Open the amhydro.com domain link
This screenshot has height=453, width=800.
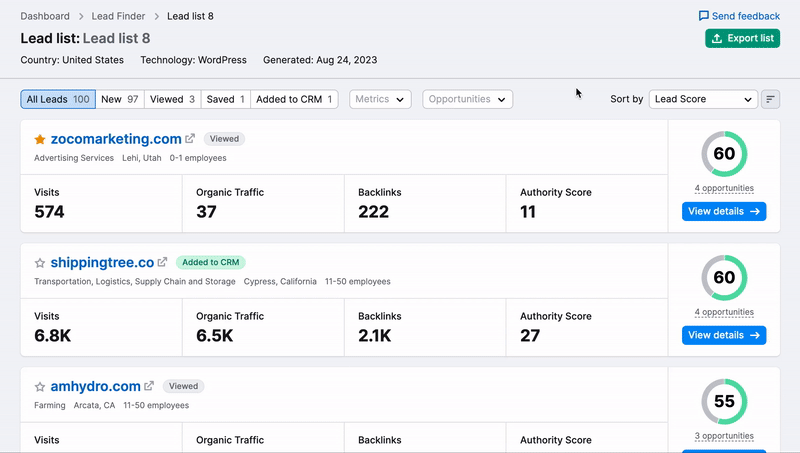[95, 386]
